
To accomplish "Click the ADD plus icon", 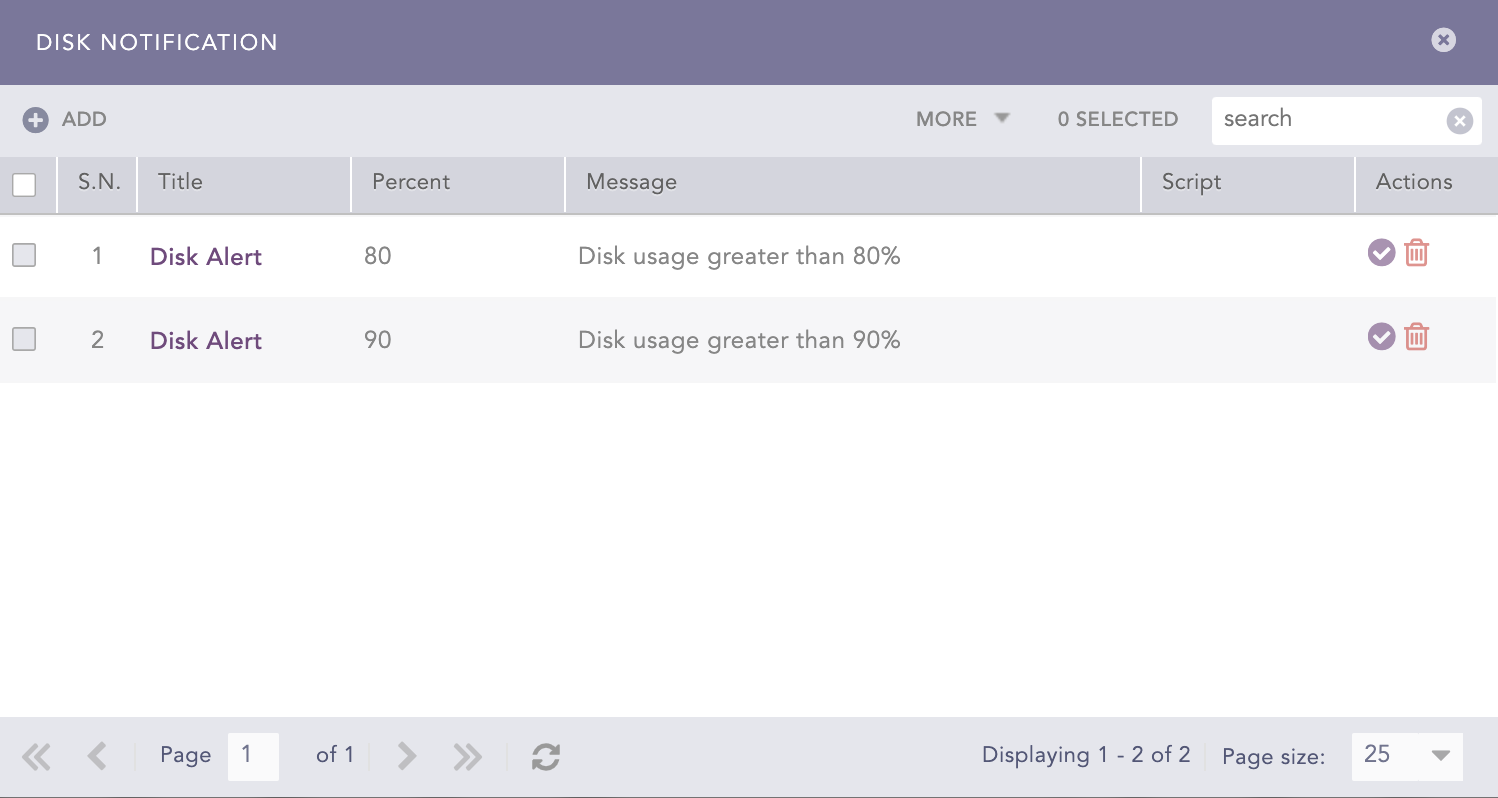I will (x=36, y=120).
